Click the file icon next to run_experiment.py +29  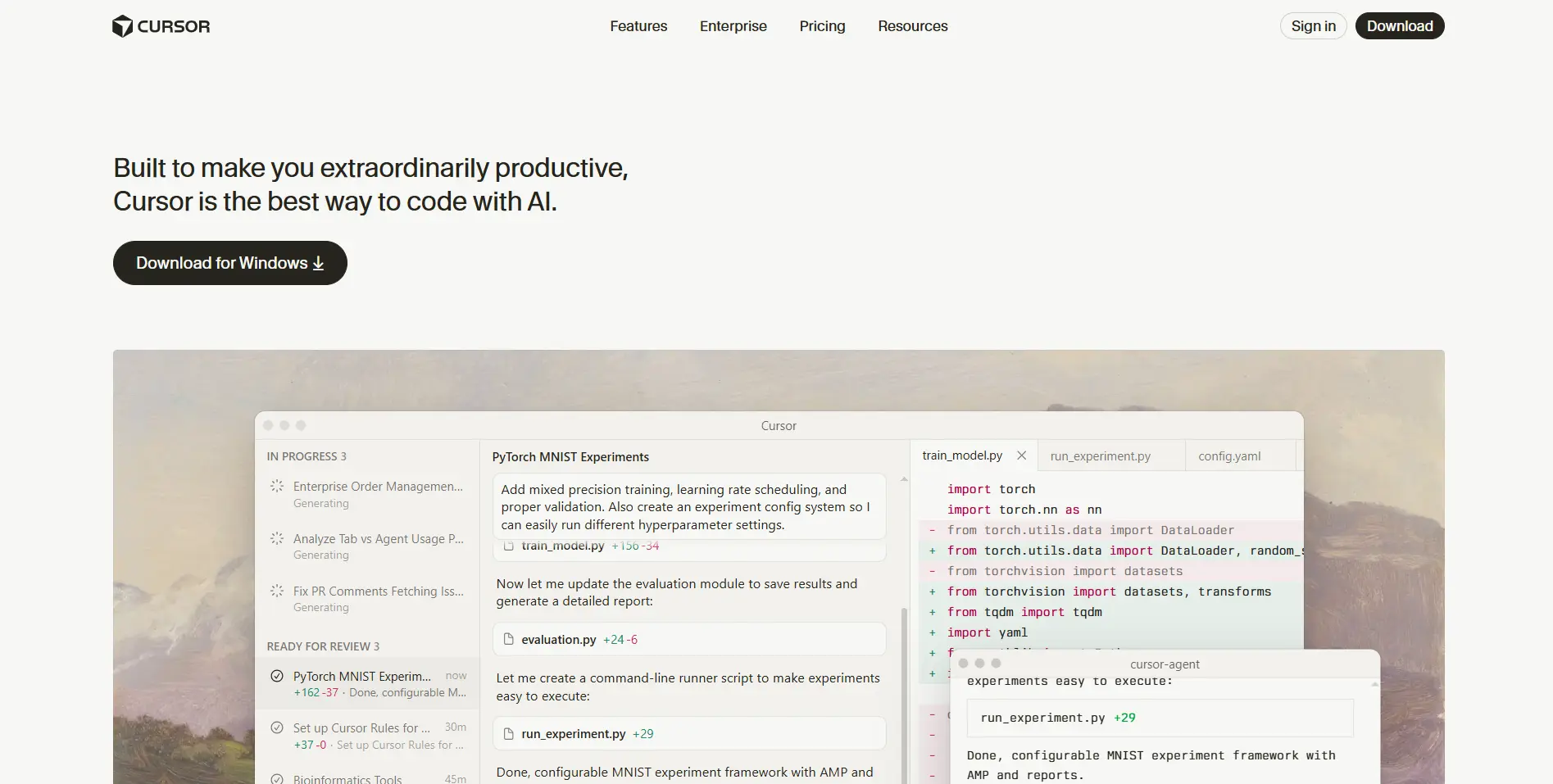[x=508, y=734]
